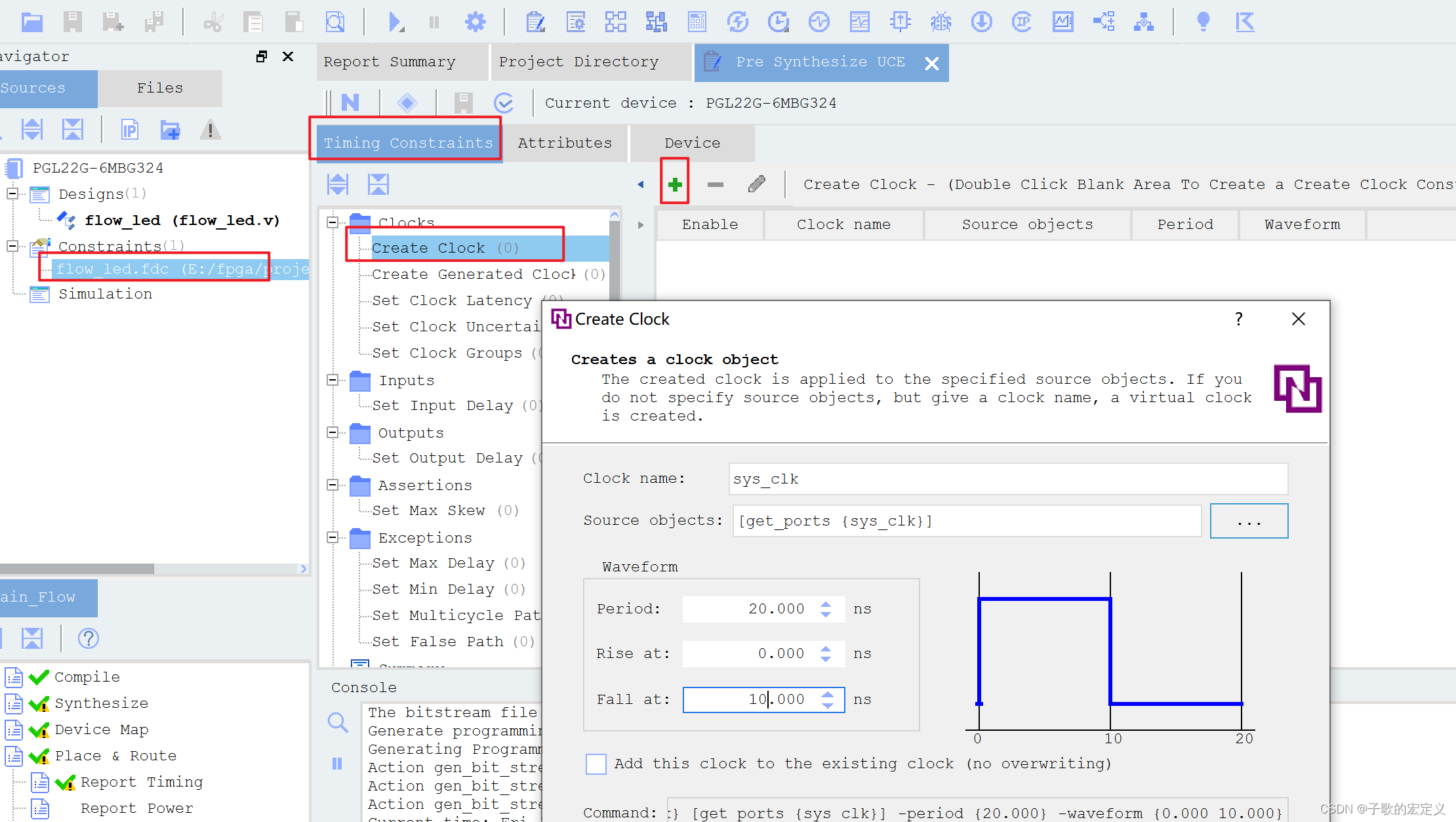Click collapse all icon in constraints tree toolbar
The image size is (1456, 822).
[378, 184]
